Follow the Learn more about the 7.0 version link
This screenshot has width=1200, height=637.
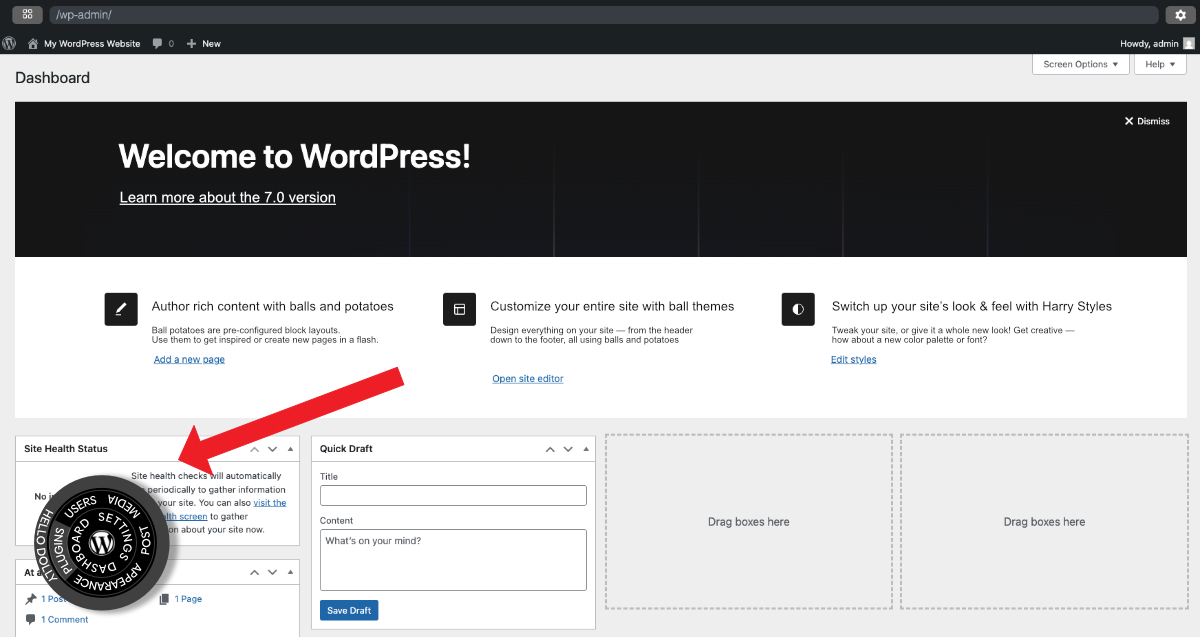228,198
